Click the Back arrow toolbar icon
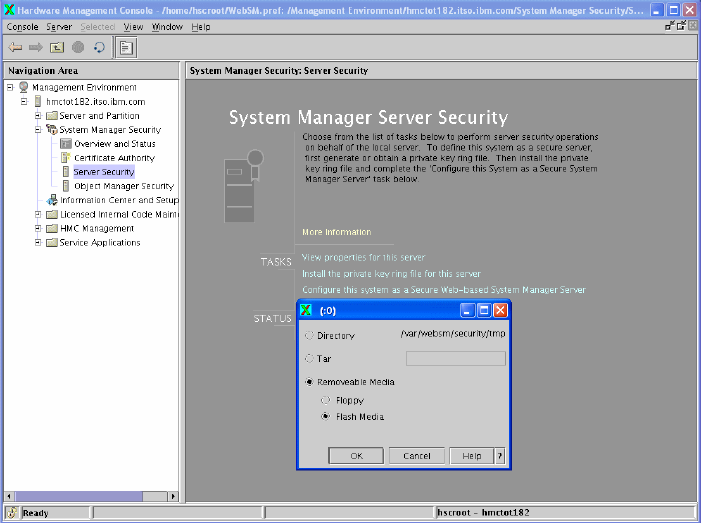 click(15, 47)
